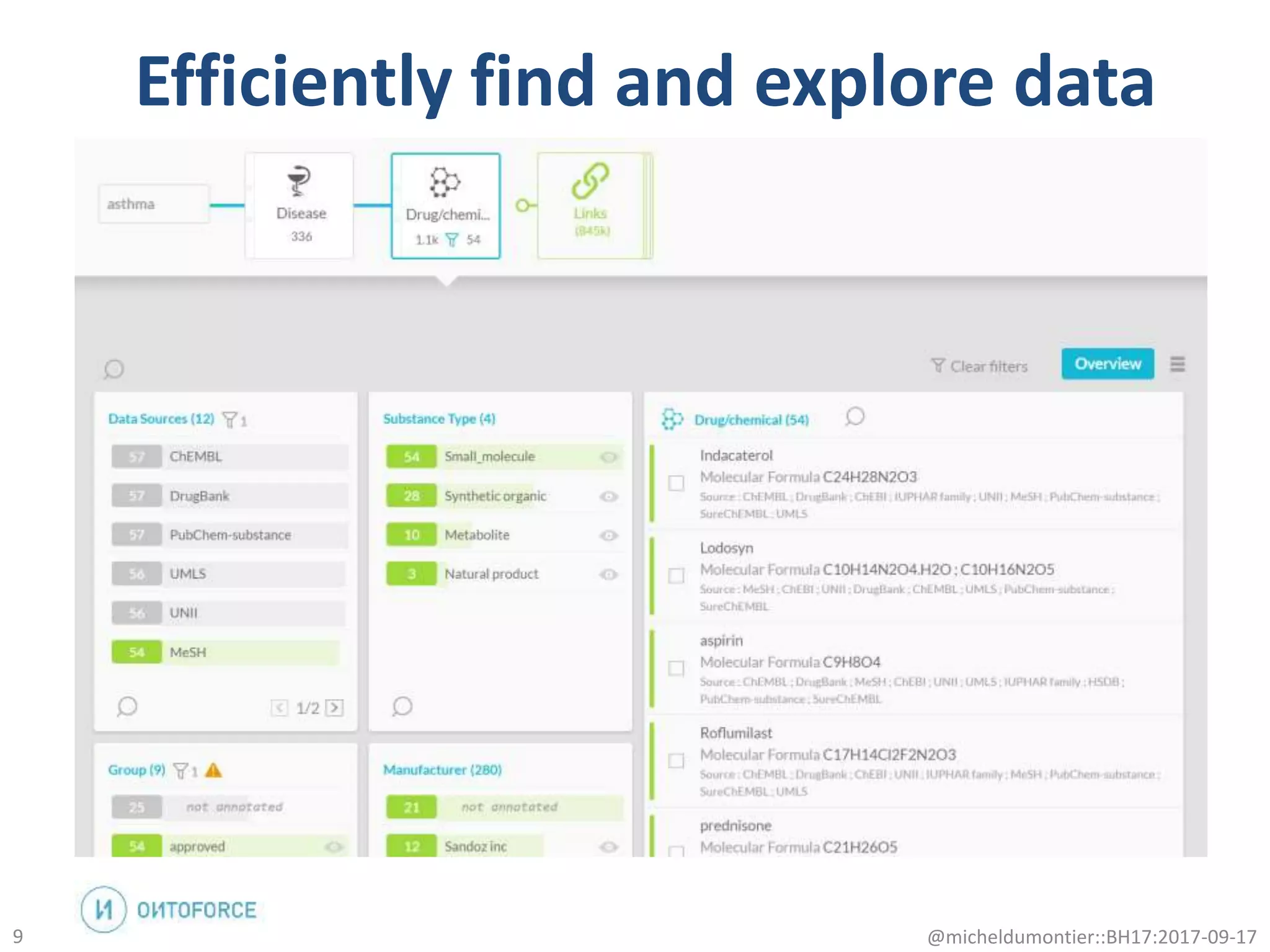Select the Natural product substance type
The height and width of the screenshot is (952, 1270).
[504, 574]
